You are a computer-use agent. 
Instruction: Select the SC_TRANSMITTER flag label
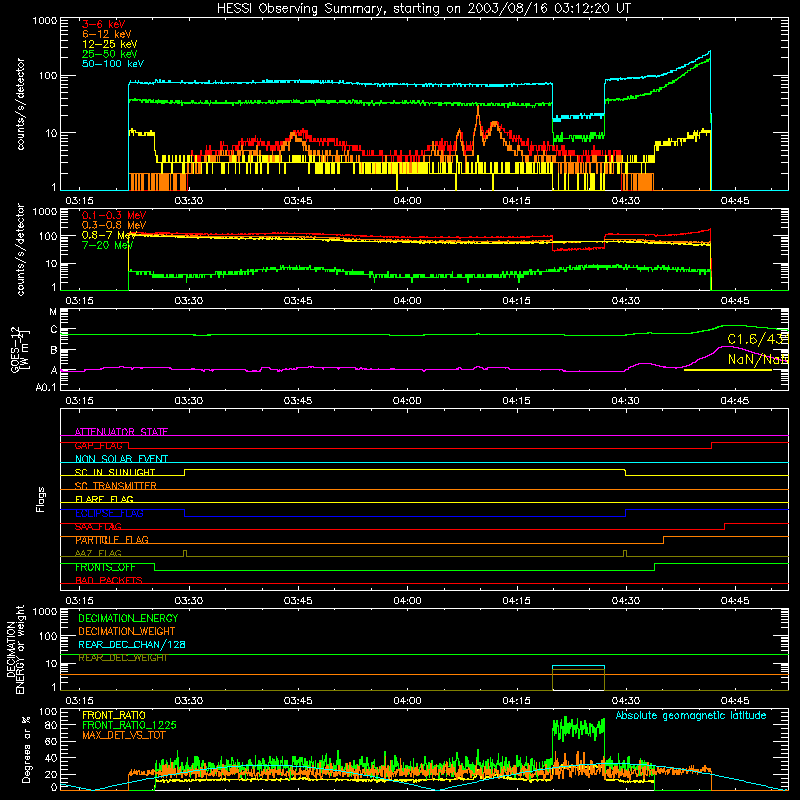tap(115, 486)
